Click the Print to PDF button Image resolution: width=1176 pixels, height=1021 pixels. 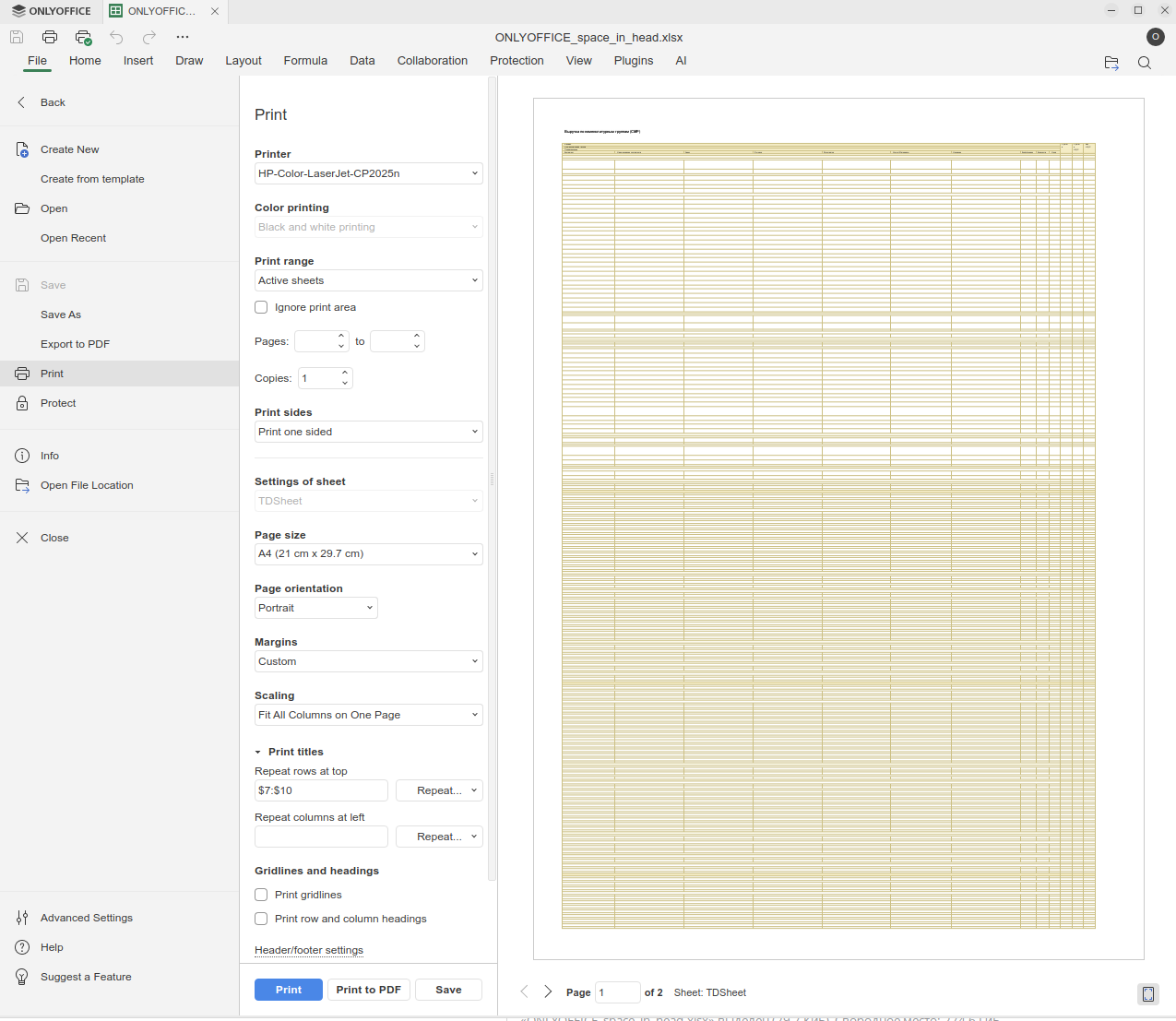tap(368, 990)
